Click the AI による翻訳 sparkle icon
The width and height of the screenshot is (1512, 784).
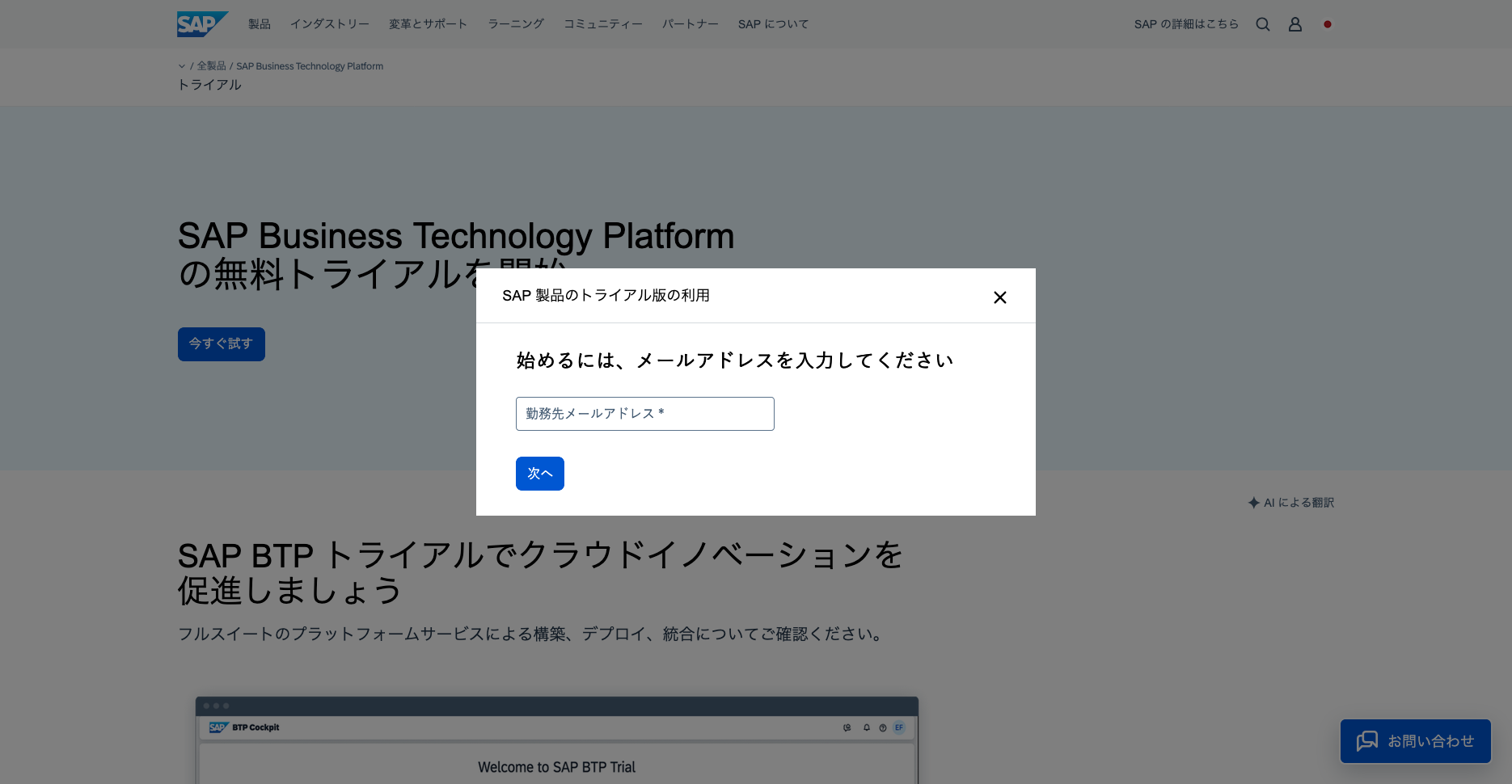[1254, 503]
